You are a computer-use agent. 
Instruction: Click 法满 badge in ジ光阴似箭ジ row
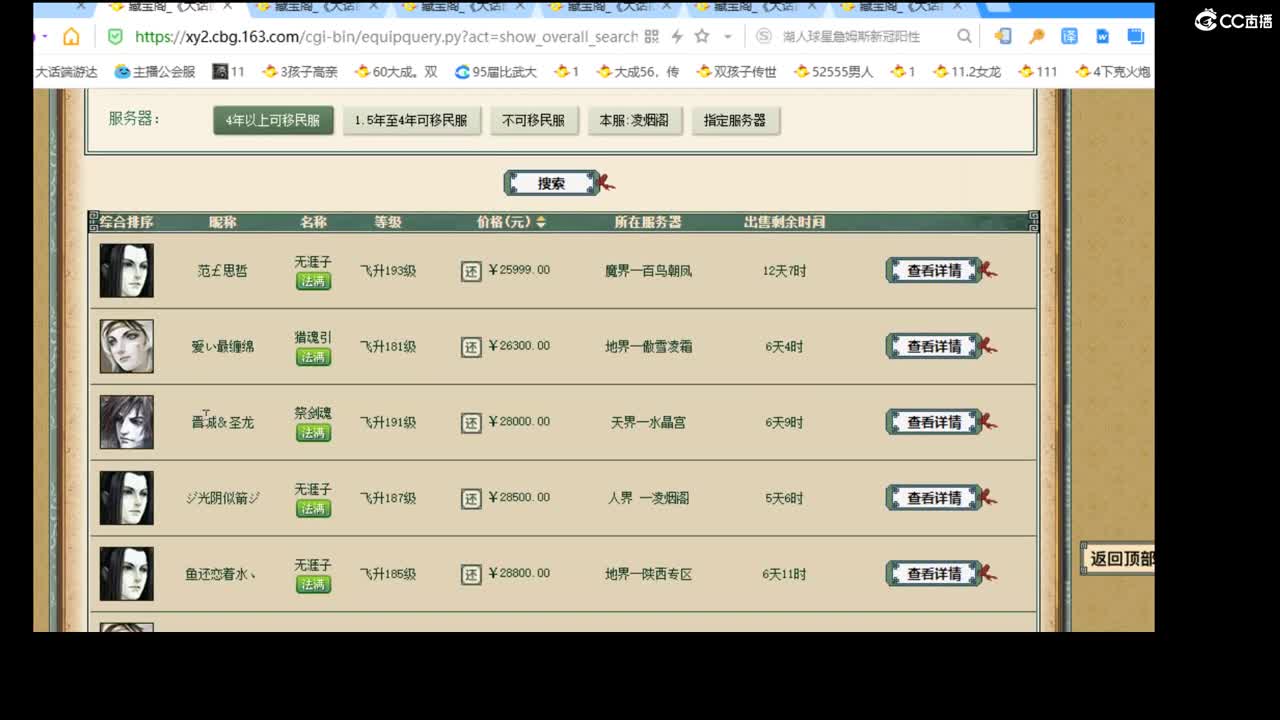(x=313, y=509)
